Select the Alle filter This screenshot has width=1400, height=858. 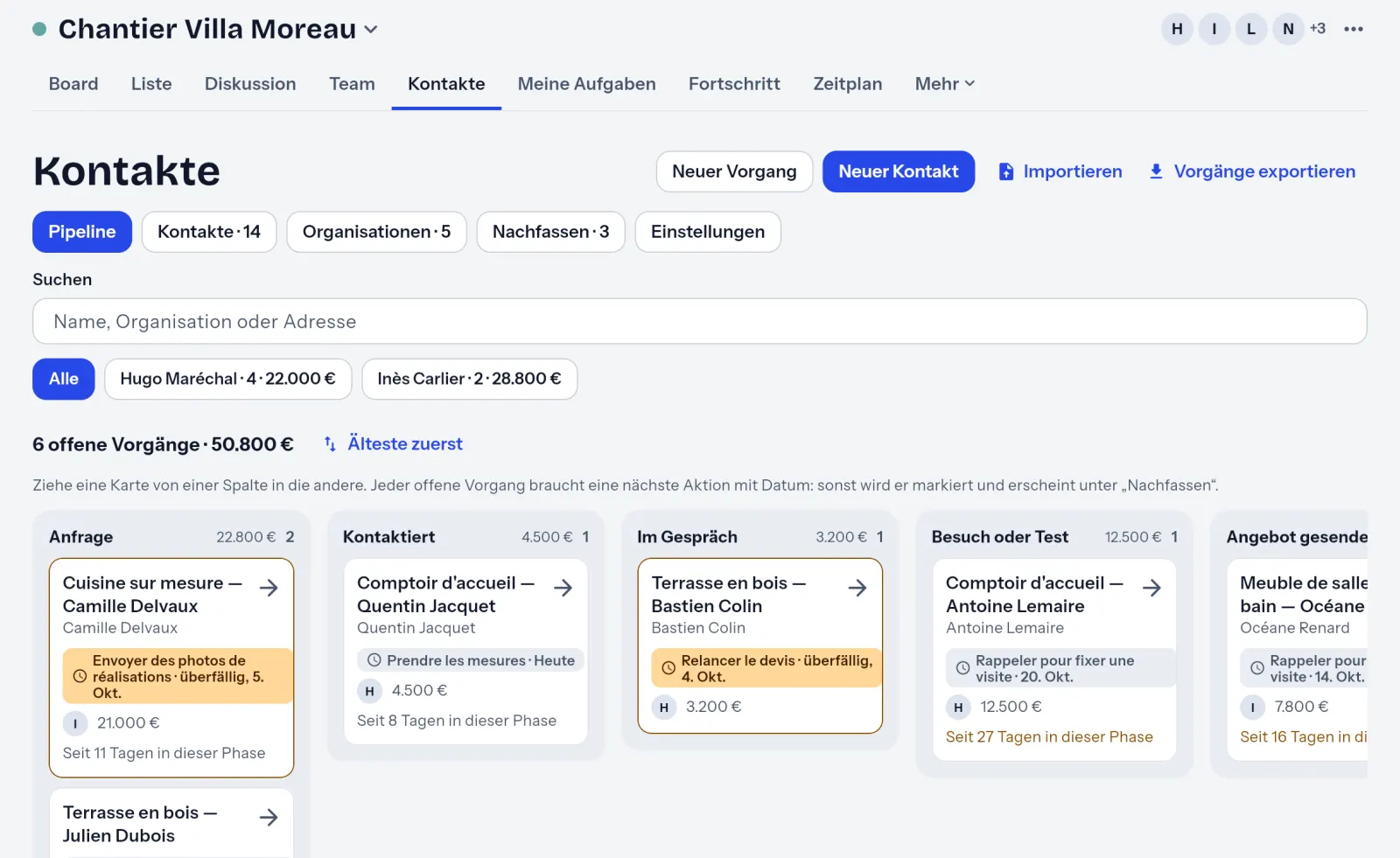[x=64, y=379]
